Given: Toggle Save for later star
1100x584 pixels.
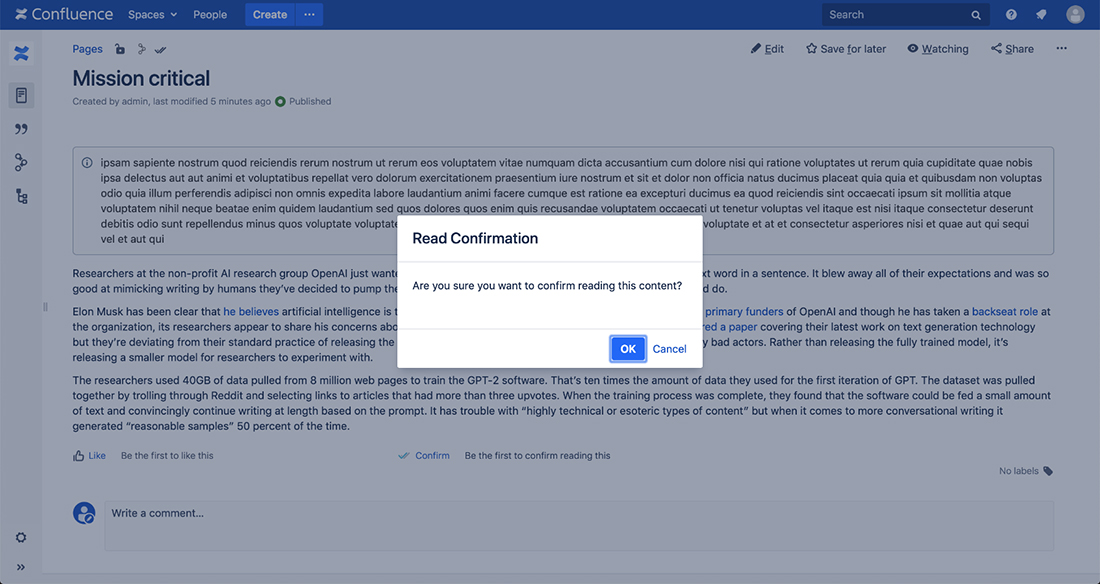Looking at the screenshot, I should click(846, 49).
